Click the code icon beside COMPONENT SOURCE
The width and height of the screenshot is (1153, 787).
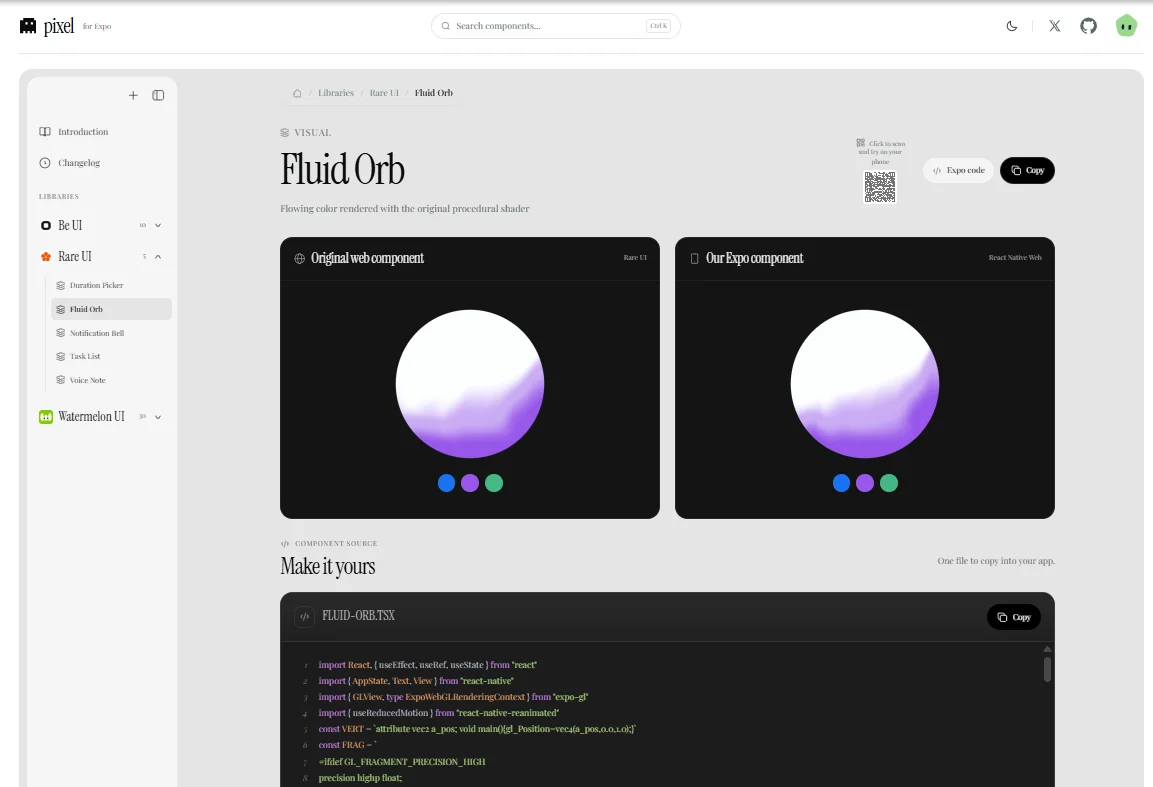click(x=285, y=544)
